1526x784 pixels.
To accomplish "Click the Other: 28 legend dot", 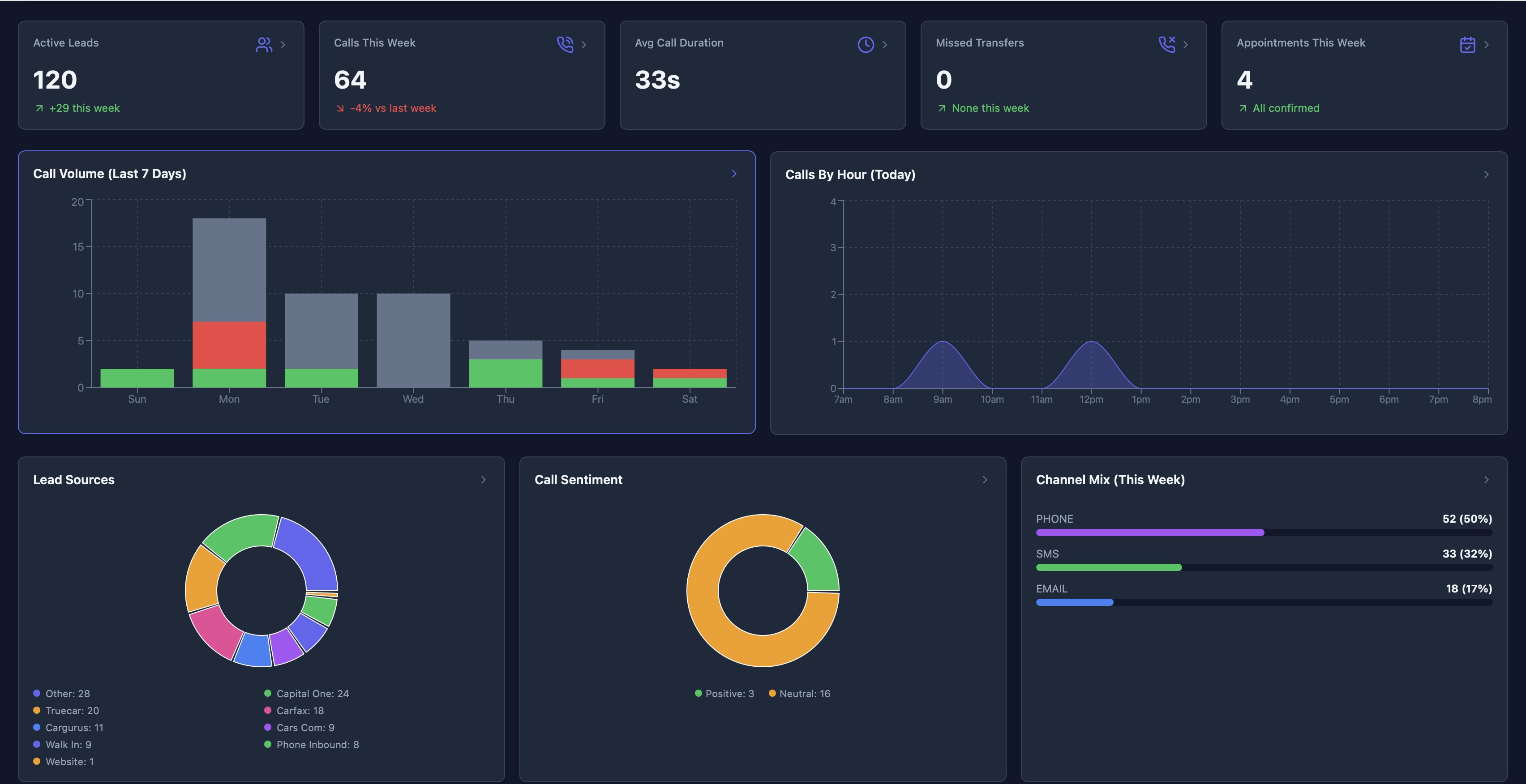I will 37,693.
